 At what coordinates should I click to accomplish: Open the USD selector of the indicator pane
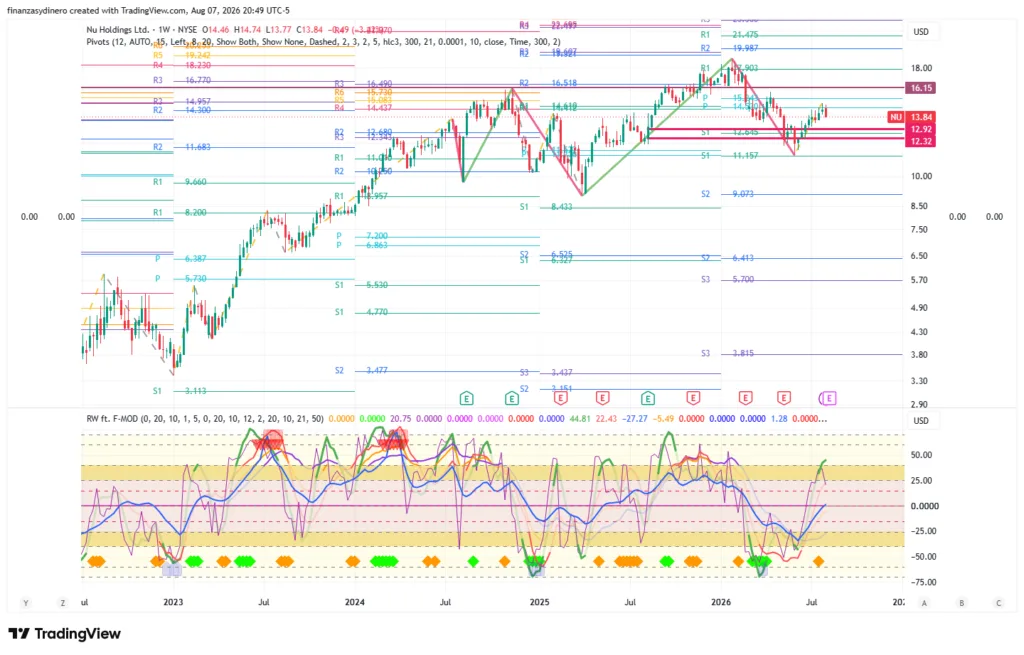pyautogui.click(x=921, y=421)
